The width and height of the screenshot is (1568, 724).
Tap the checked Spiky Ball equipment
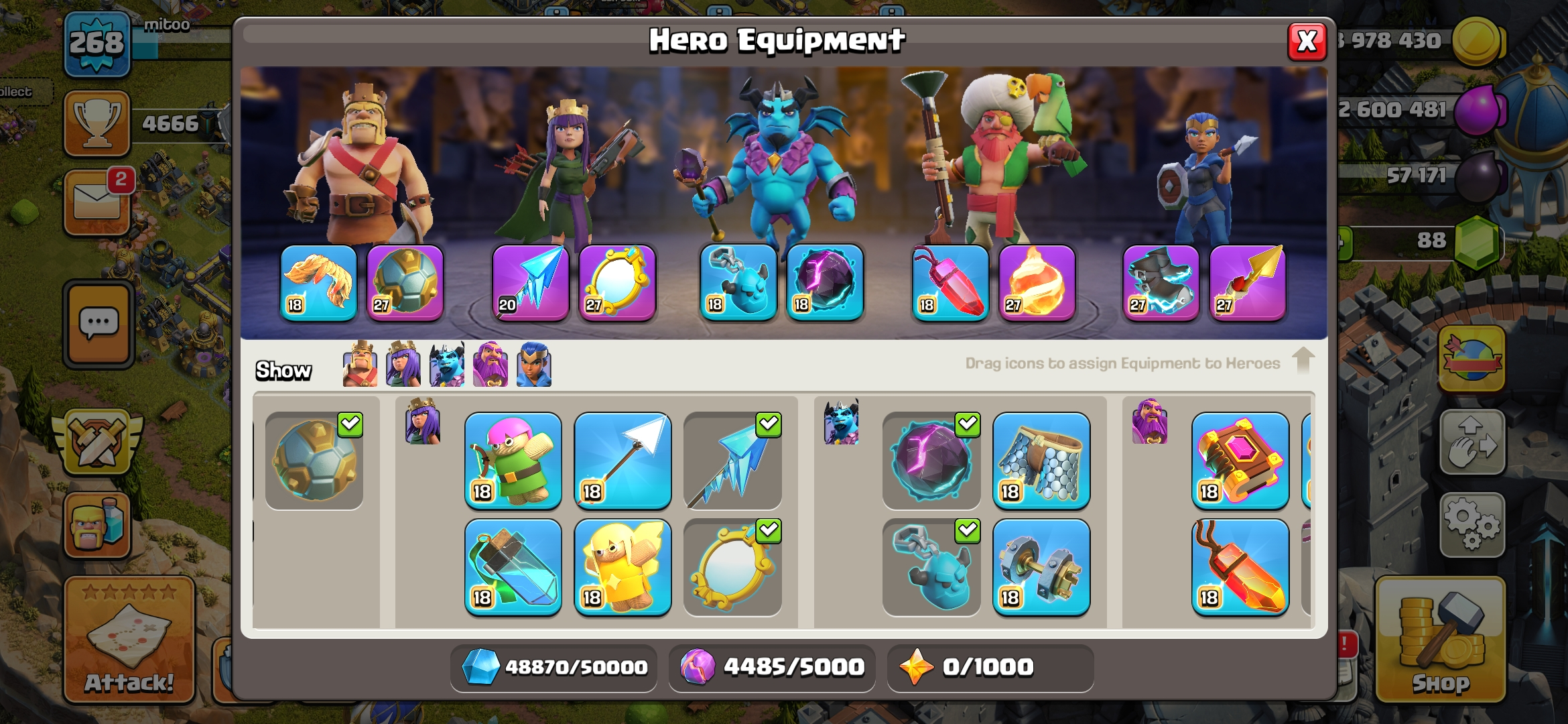pos(314,461)
